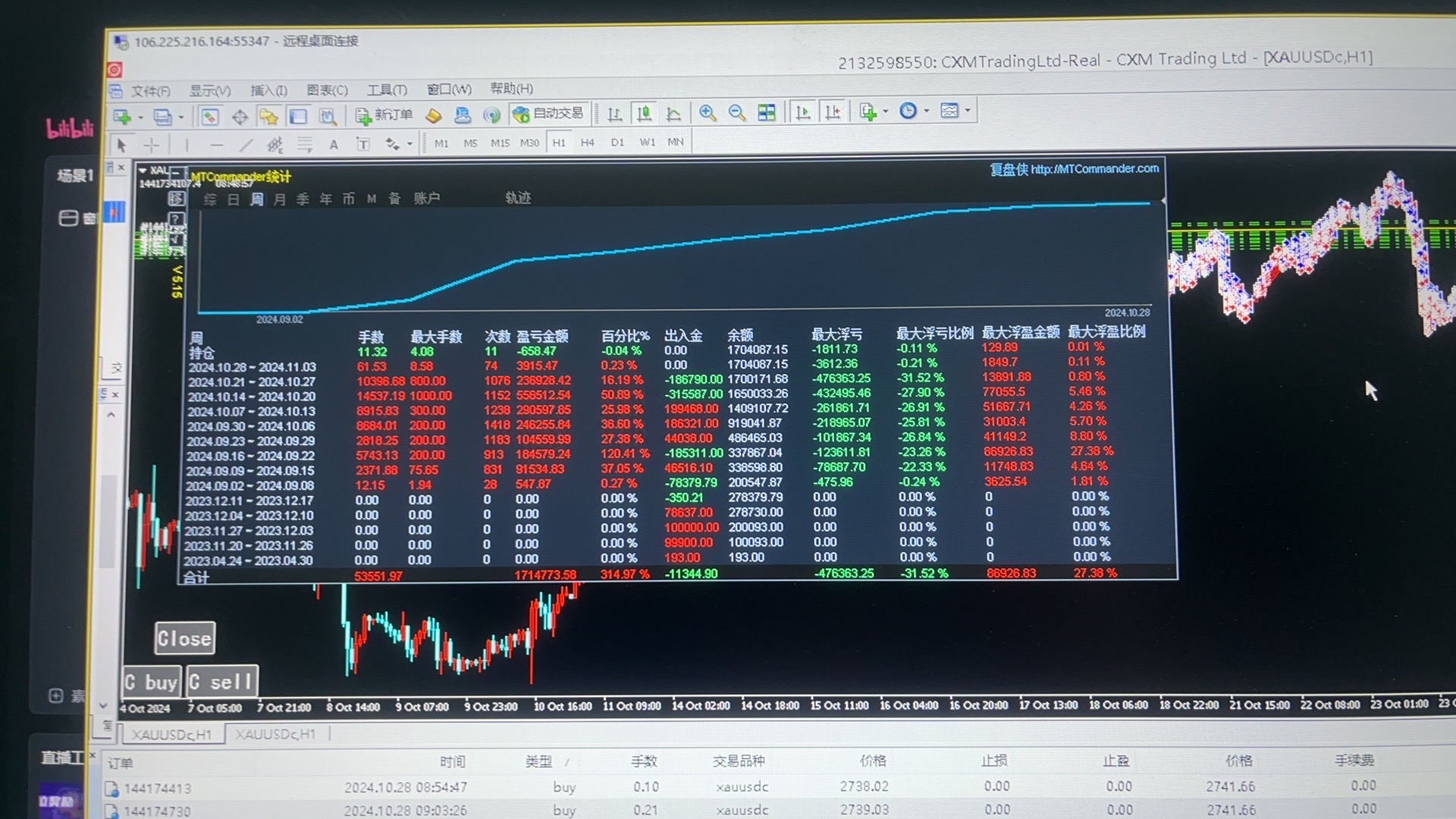
Task: Switch chart to H4 timeframe
Action: tap(588, 142)
